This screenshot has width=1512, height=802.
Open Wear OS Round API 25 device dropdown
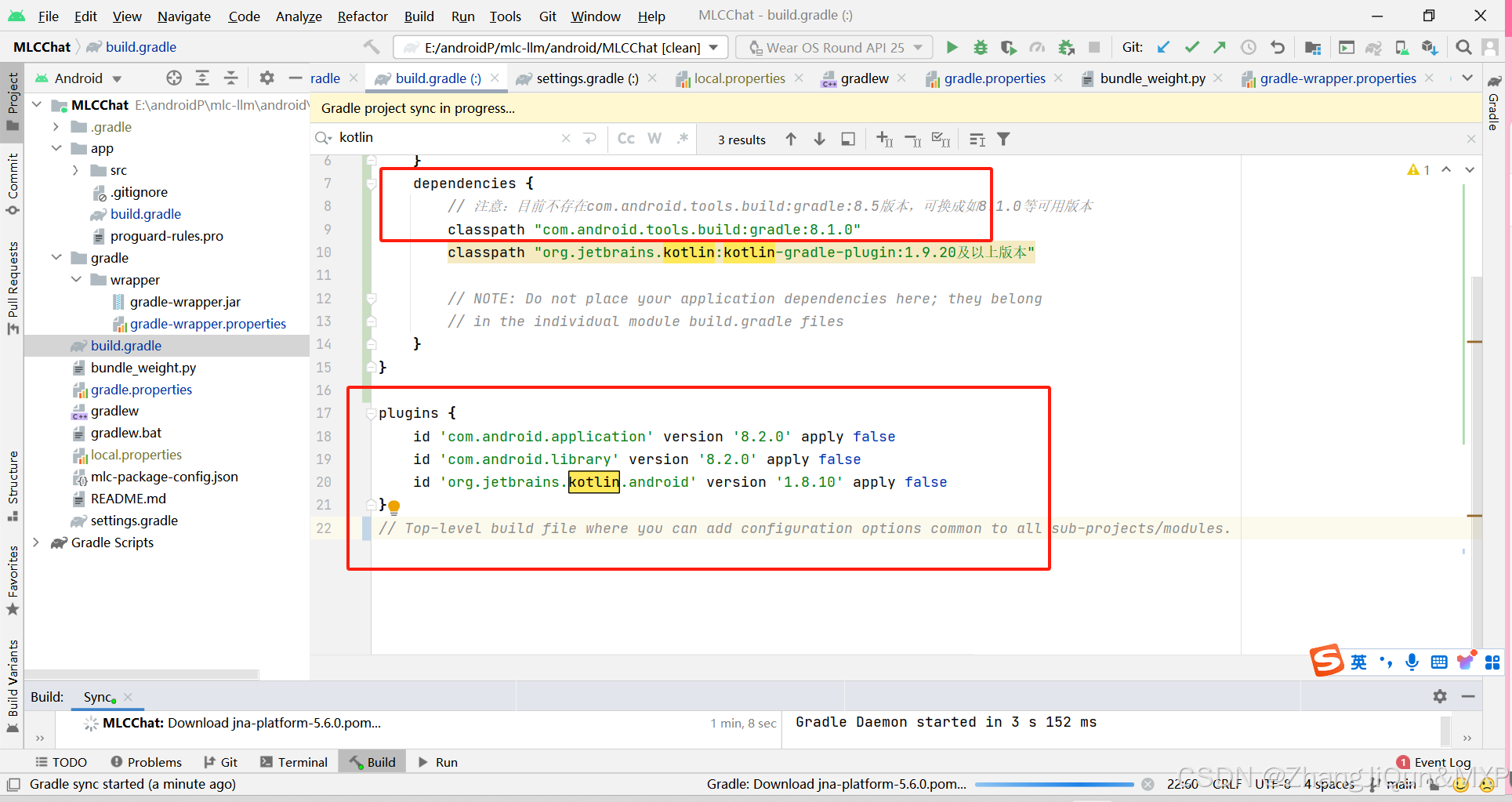click(x=835, y=47)
